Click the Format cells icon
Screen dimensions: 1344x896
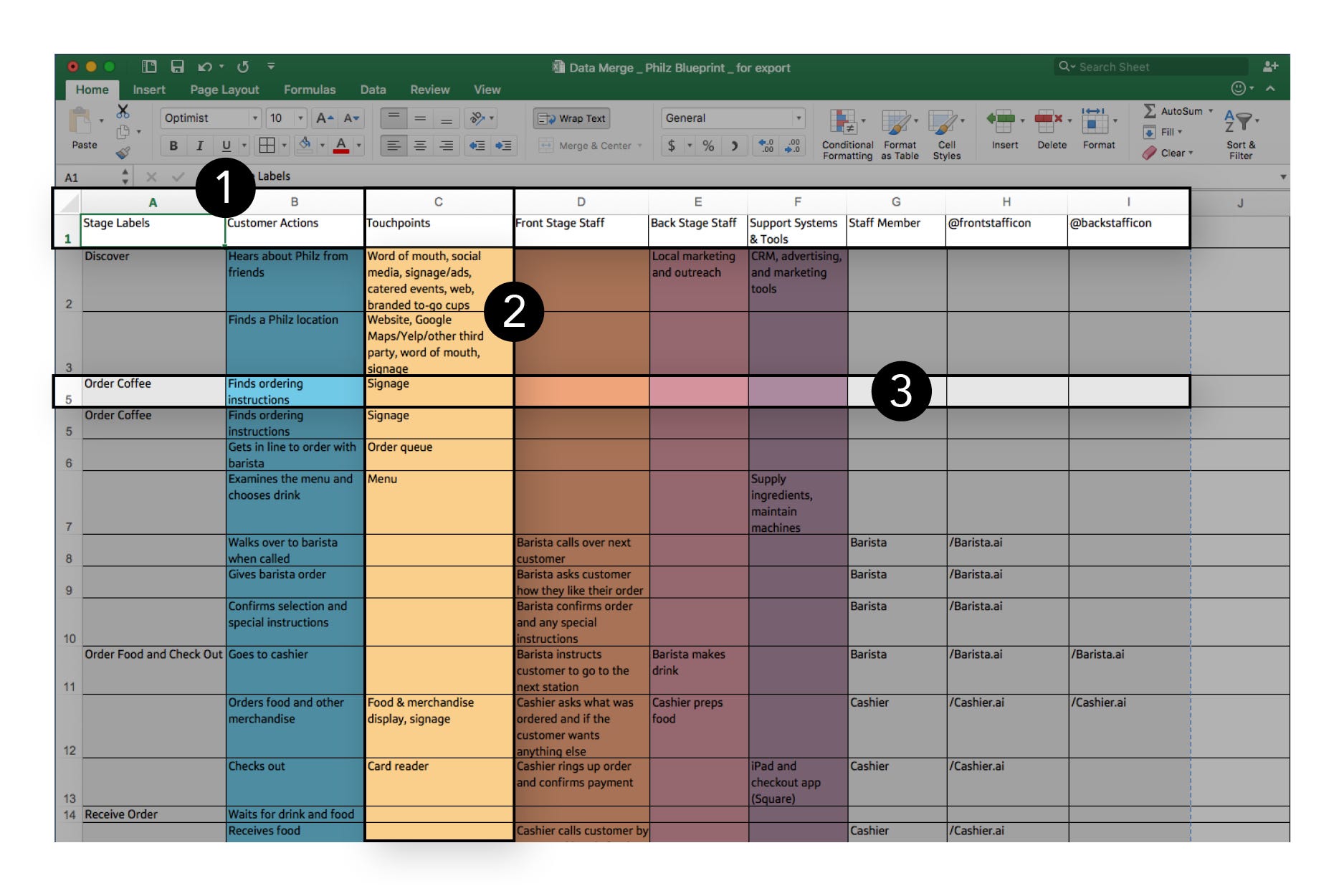pyautogui.click(x=1095, y=121)
